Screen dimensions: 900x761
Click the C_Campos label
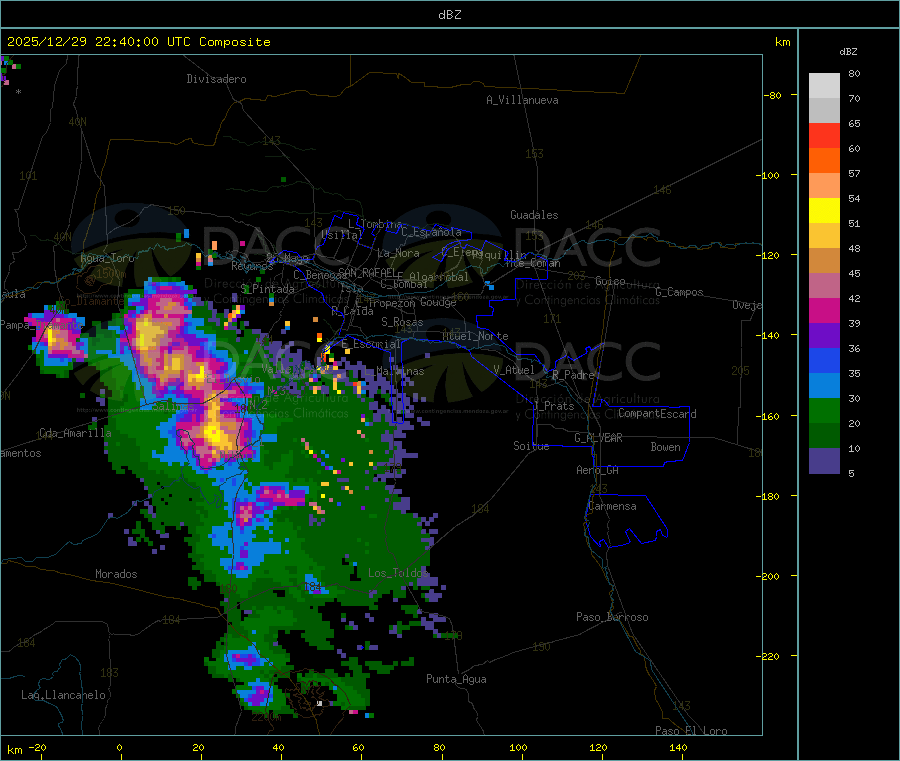point(680,292)
